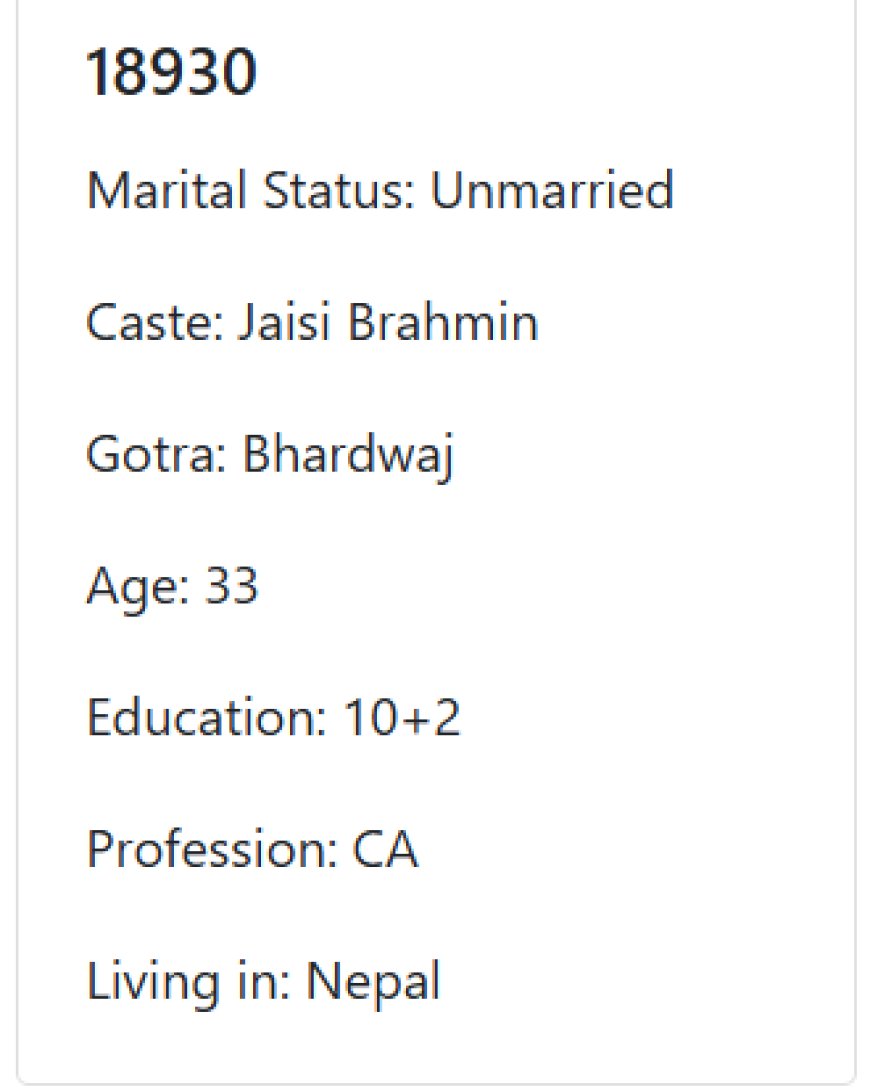Click the Caste: Jaisi Brahmin text
Screen dimensions: 870x1091
click(x=312, y=321)
